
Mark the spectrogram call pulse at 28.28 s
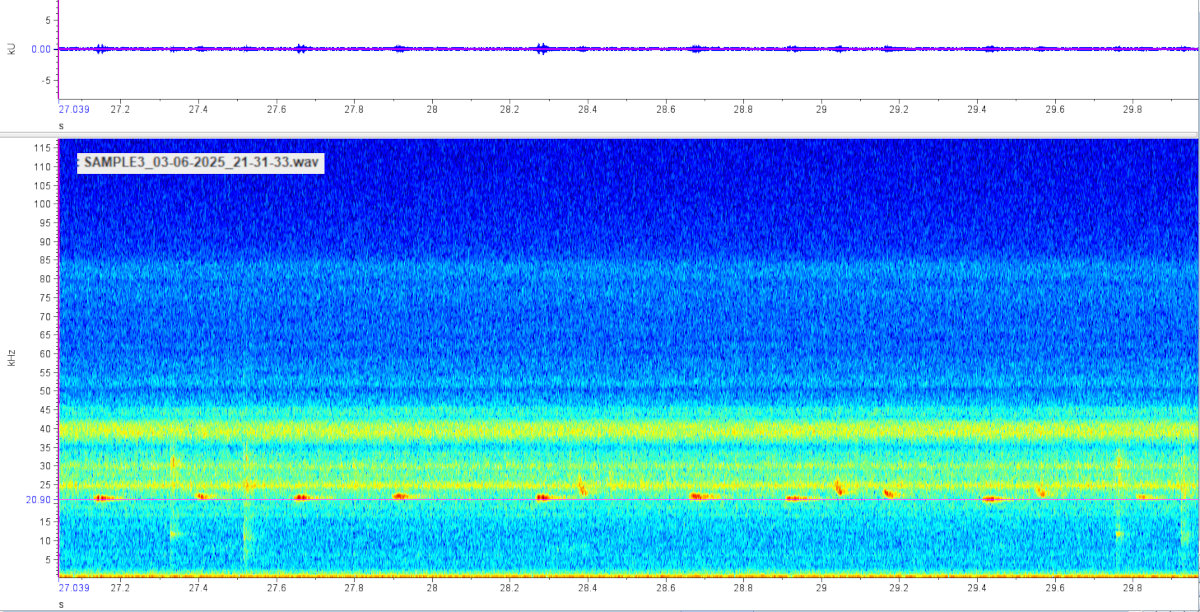point(543,497)
